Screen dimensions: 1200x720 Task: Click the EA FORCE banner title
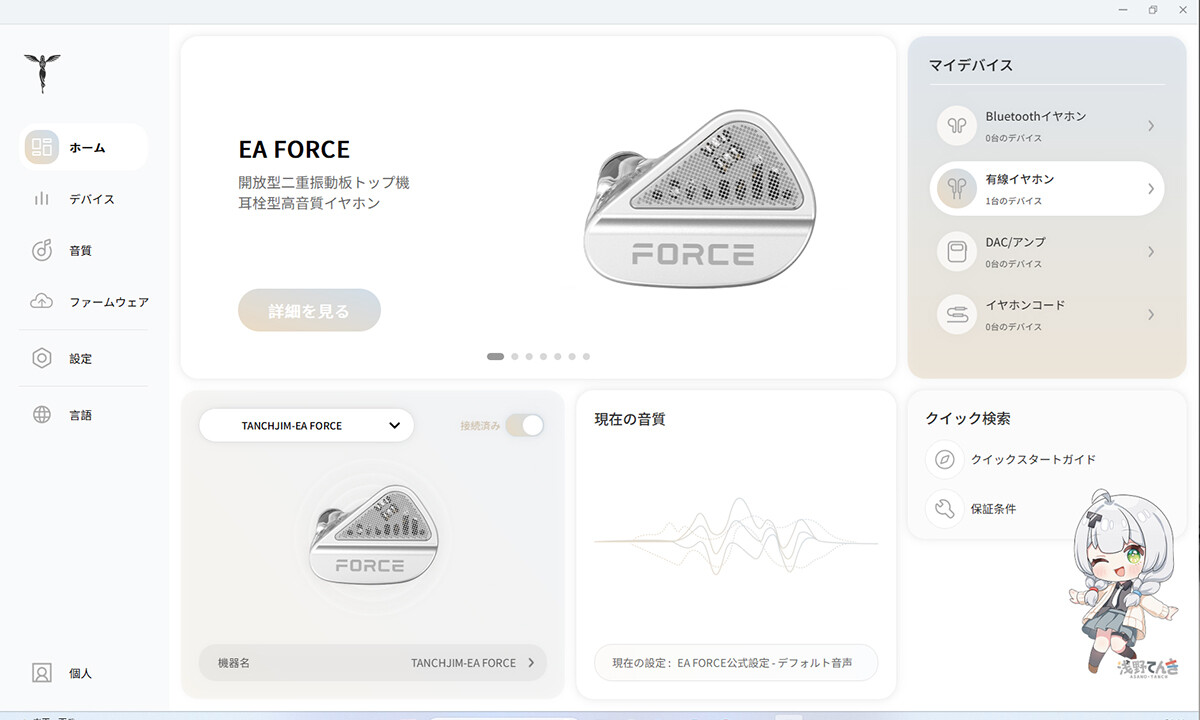pyautogui.click(x=294, y=149)
